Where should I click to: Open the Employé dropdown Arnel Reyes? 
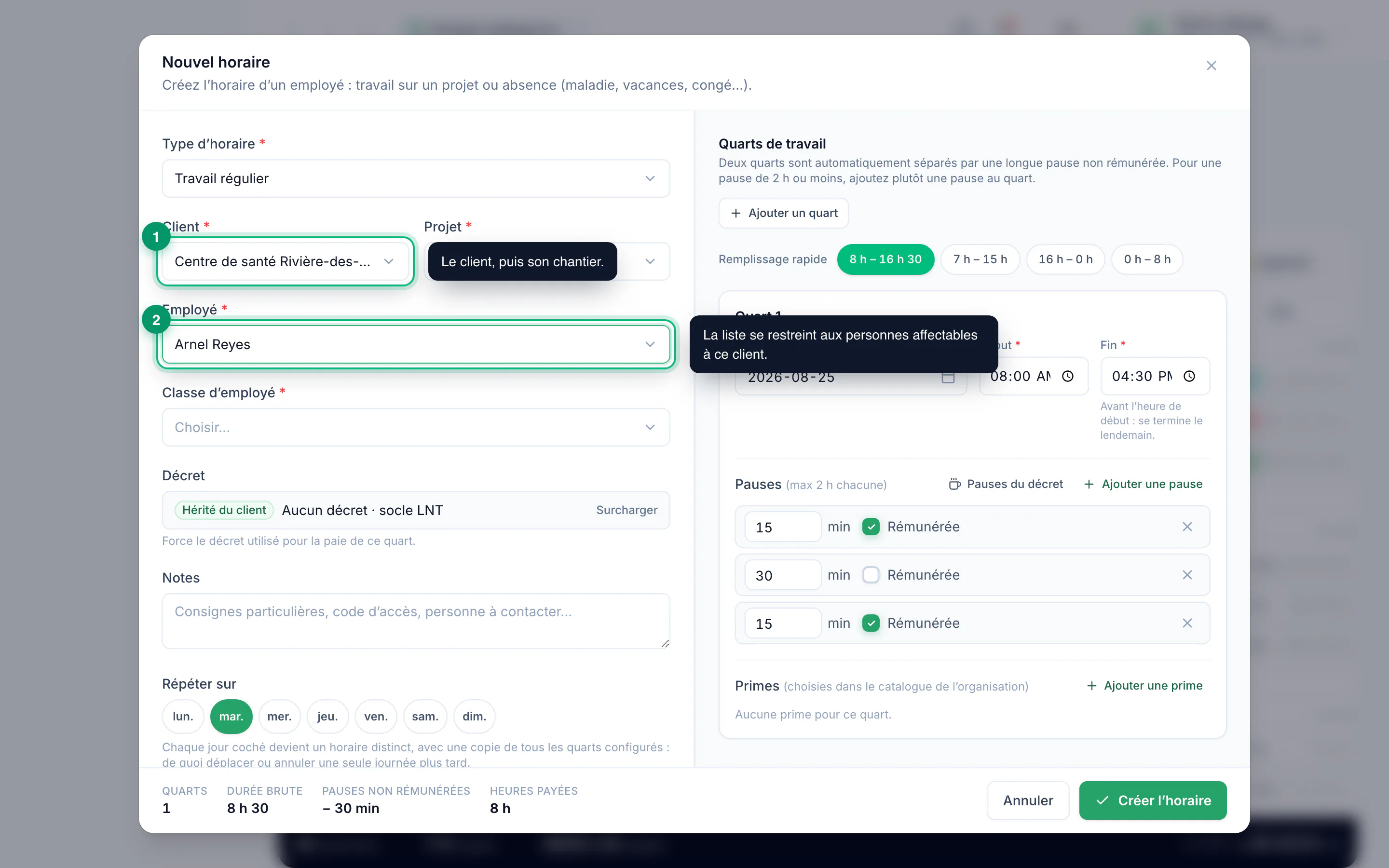coord(416,344)
